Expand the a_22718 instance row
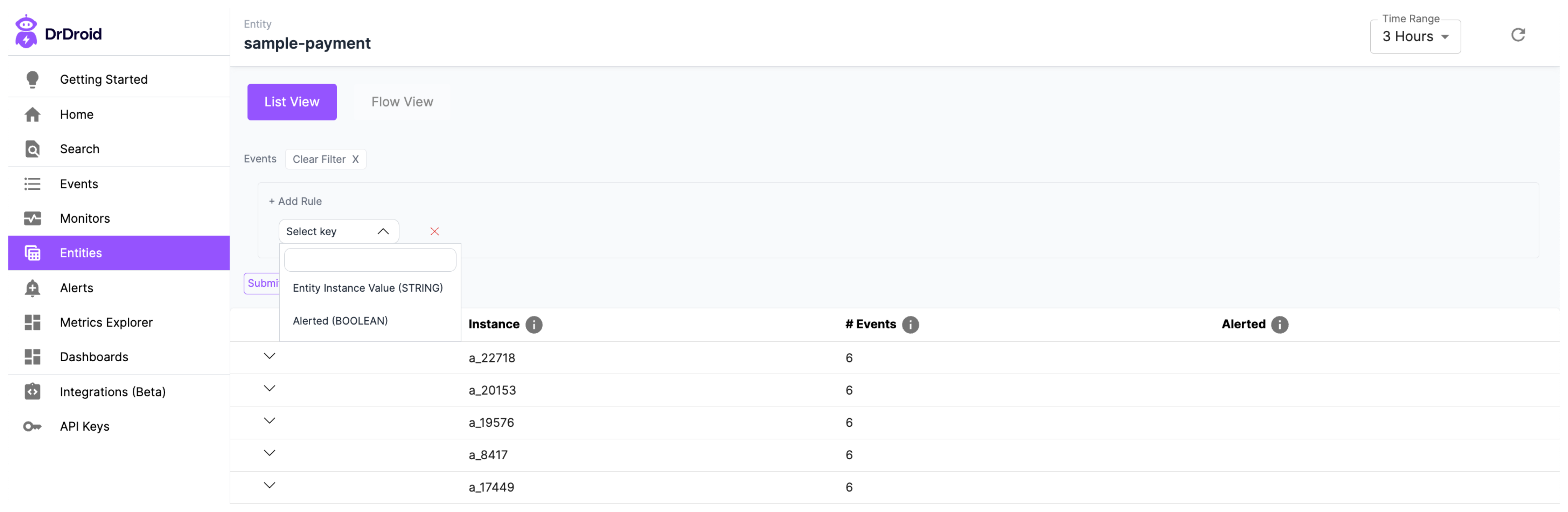The image size is (1568, 512). pos(269,357)
